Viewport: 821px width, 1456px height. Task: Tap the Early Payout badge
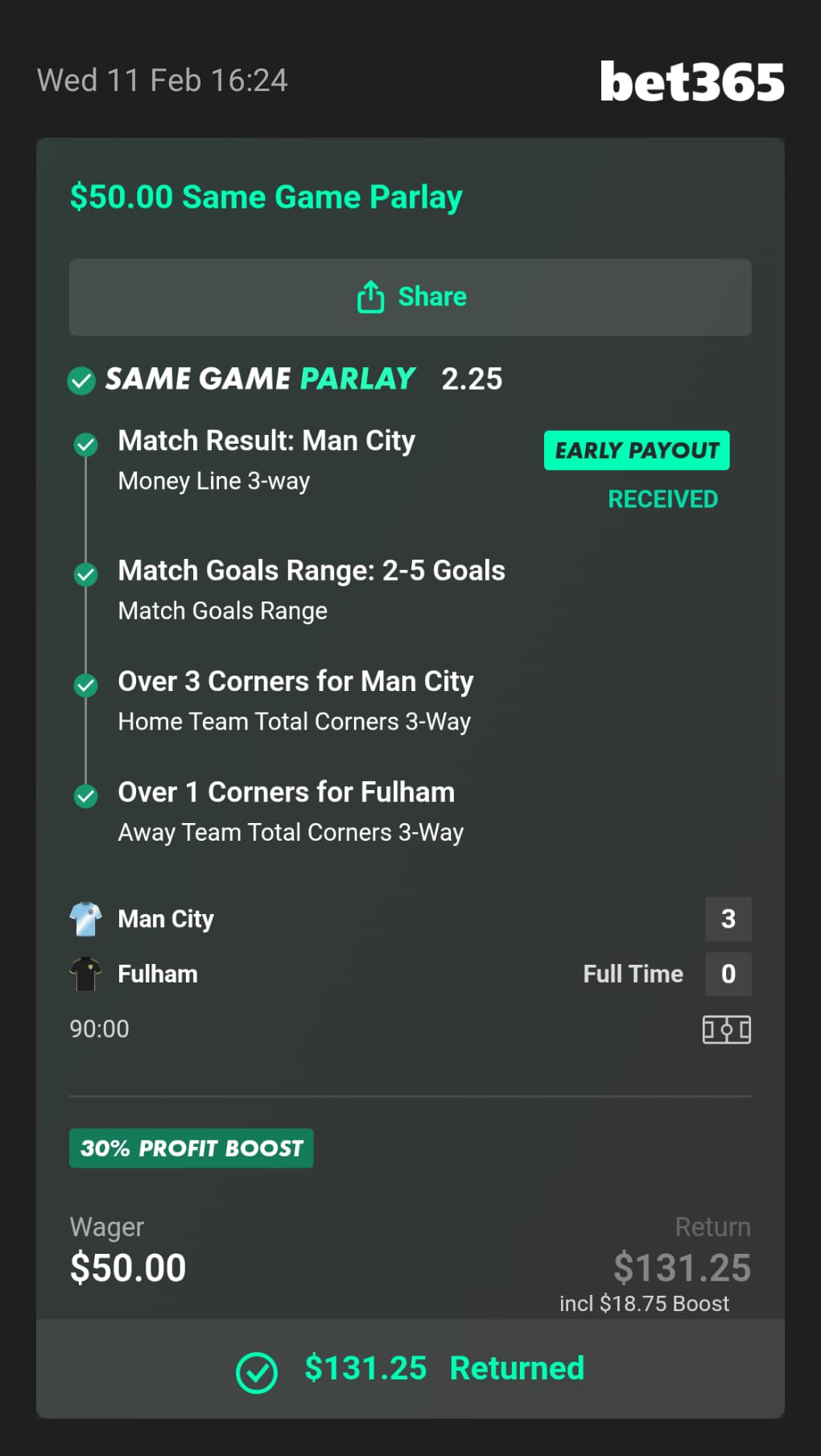point(637,450)
